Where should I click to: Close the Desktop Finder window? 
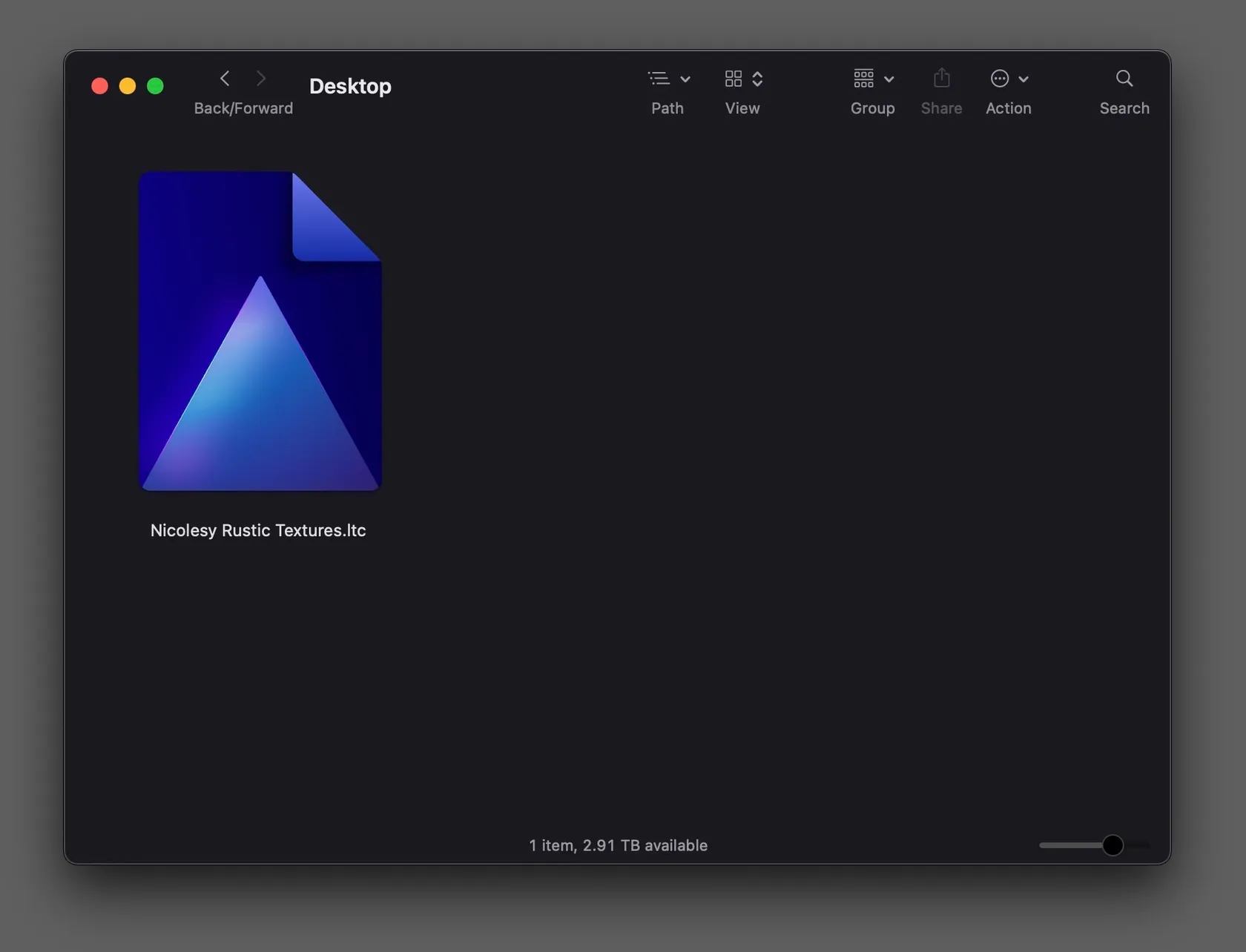(x=99, y=86)
